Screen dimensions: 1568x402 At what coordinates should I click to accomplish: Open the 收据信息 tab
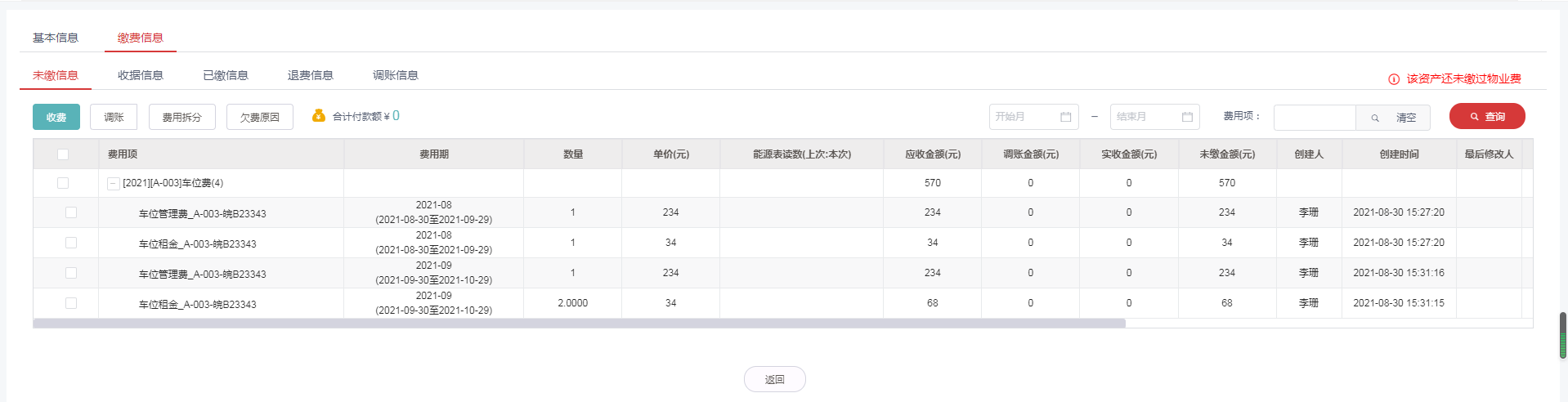[x=141, y=75]
